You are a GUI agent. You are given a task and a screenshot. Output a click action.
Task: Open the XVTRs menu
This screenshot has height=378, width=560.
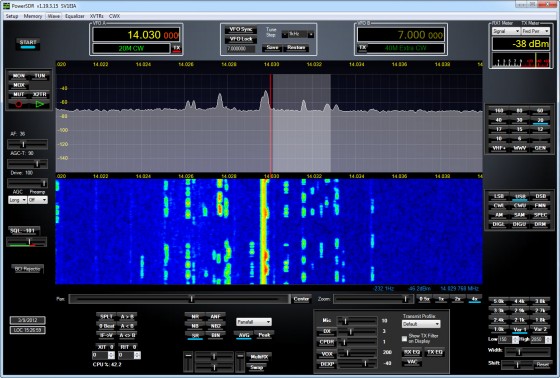(96, 16)
